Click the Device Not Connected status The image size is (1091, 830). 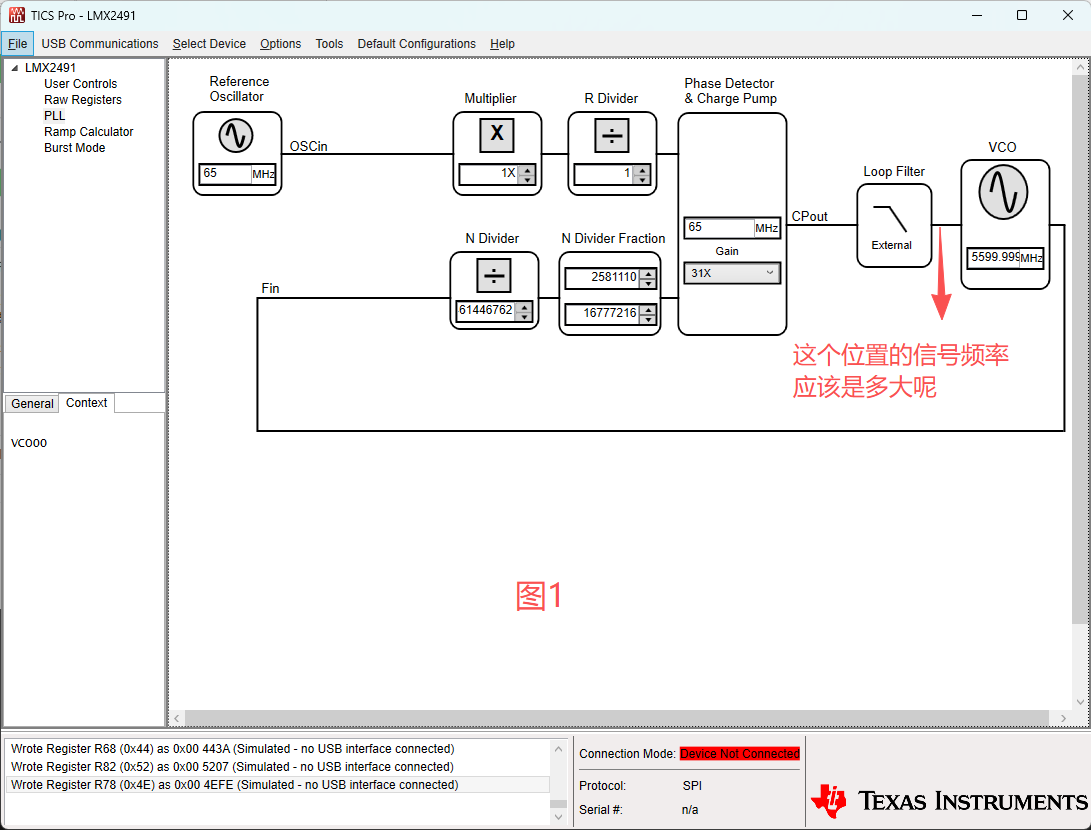(740, 753)
